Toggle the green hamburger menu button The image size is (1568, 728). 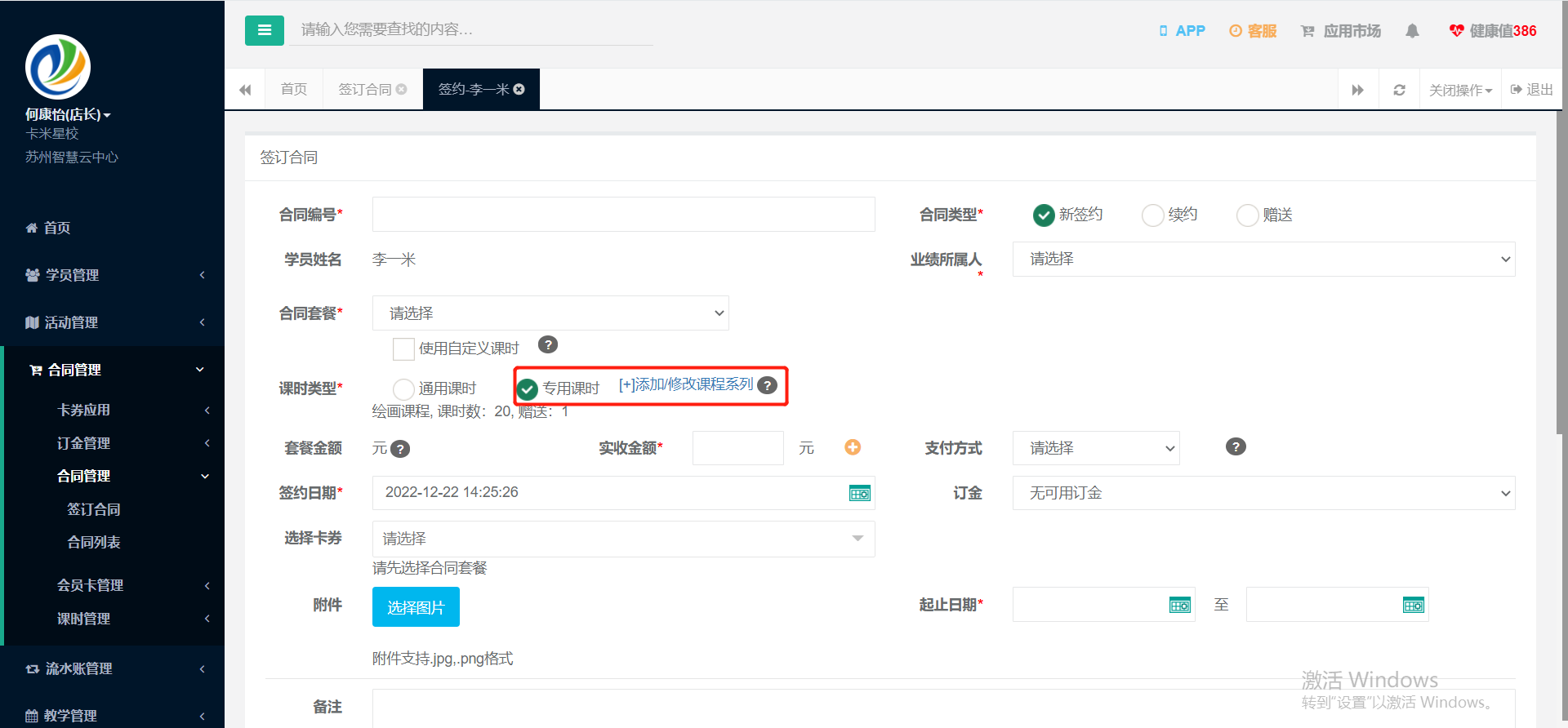point(264,30)
